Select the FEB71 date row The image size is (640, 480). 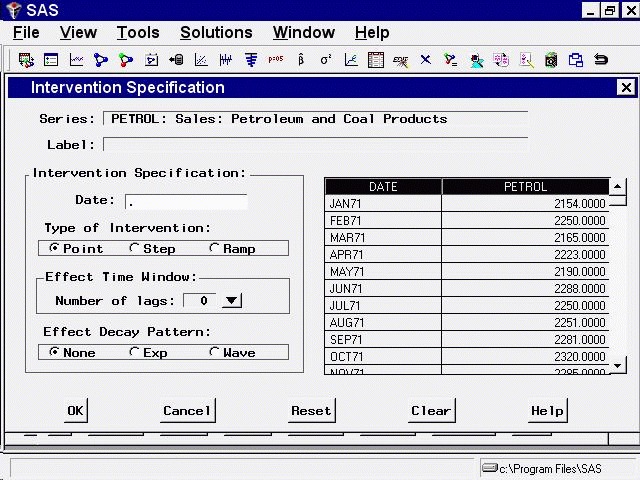(383, 220)
